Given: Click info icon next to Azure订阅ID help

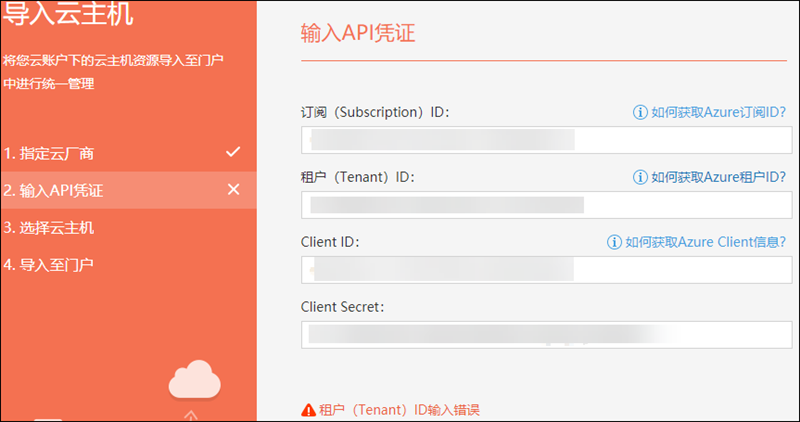Looking at the screenshot, I should click(x=640, y=113).
